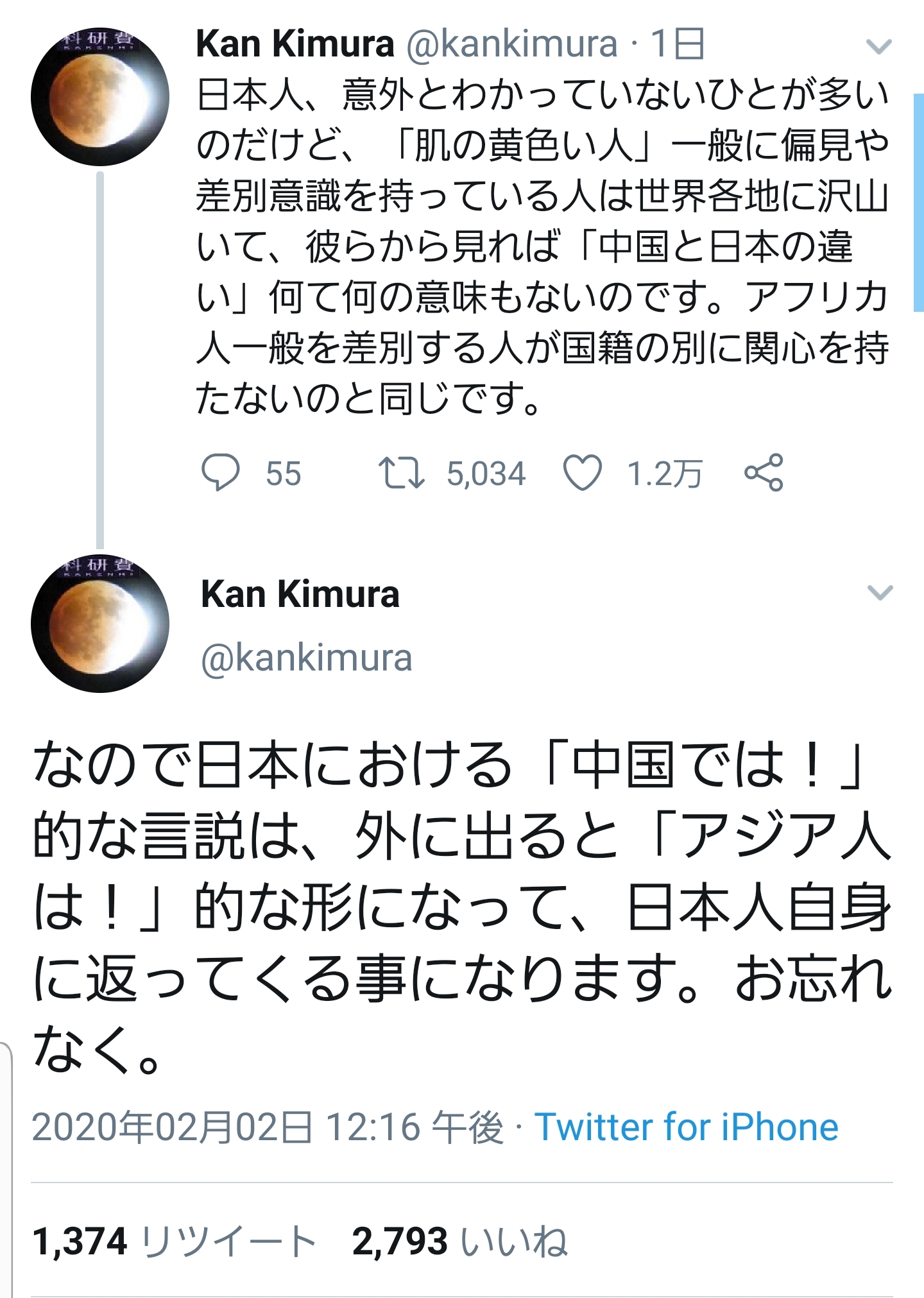Tap the share icon on first tweet
Viewport: 924px width, 1298px height.
(764, 473)
